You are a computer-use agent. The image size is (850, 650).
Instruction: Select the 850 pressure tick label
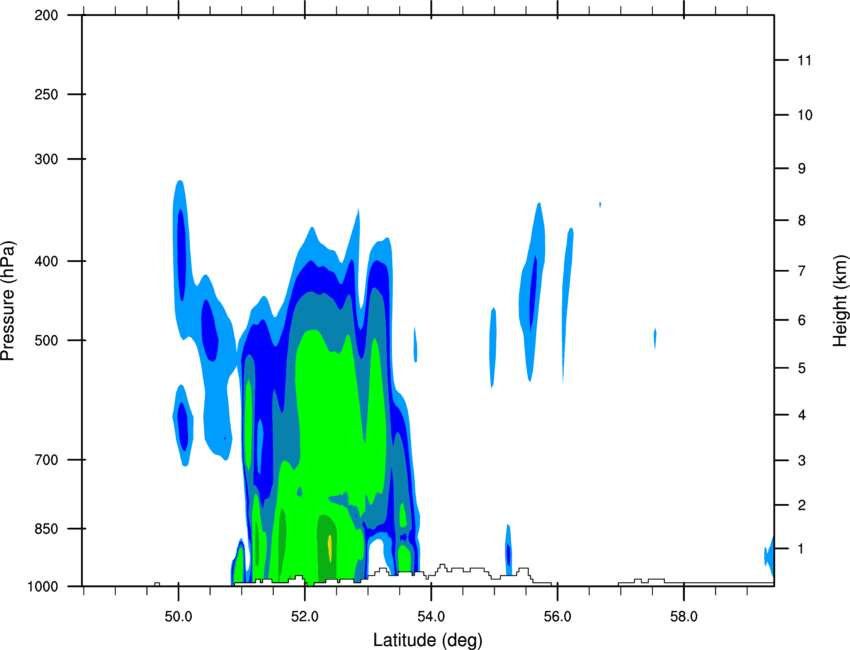pos(46,529)
